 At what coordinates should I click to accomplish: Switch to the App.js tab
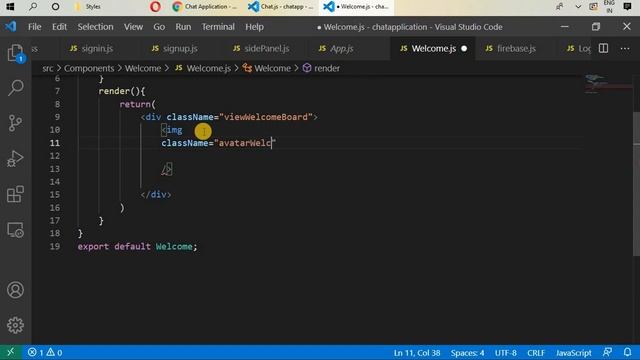[341, 48]
